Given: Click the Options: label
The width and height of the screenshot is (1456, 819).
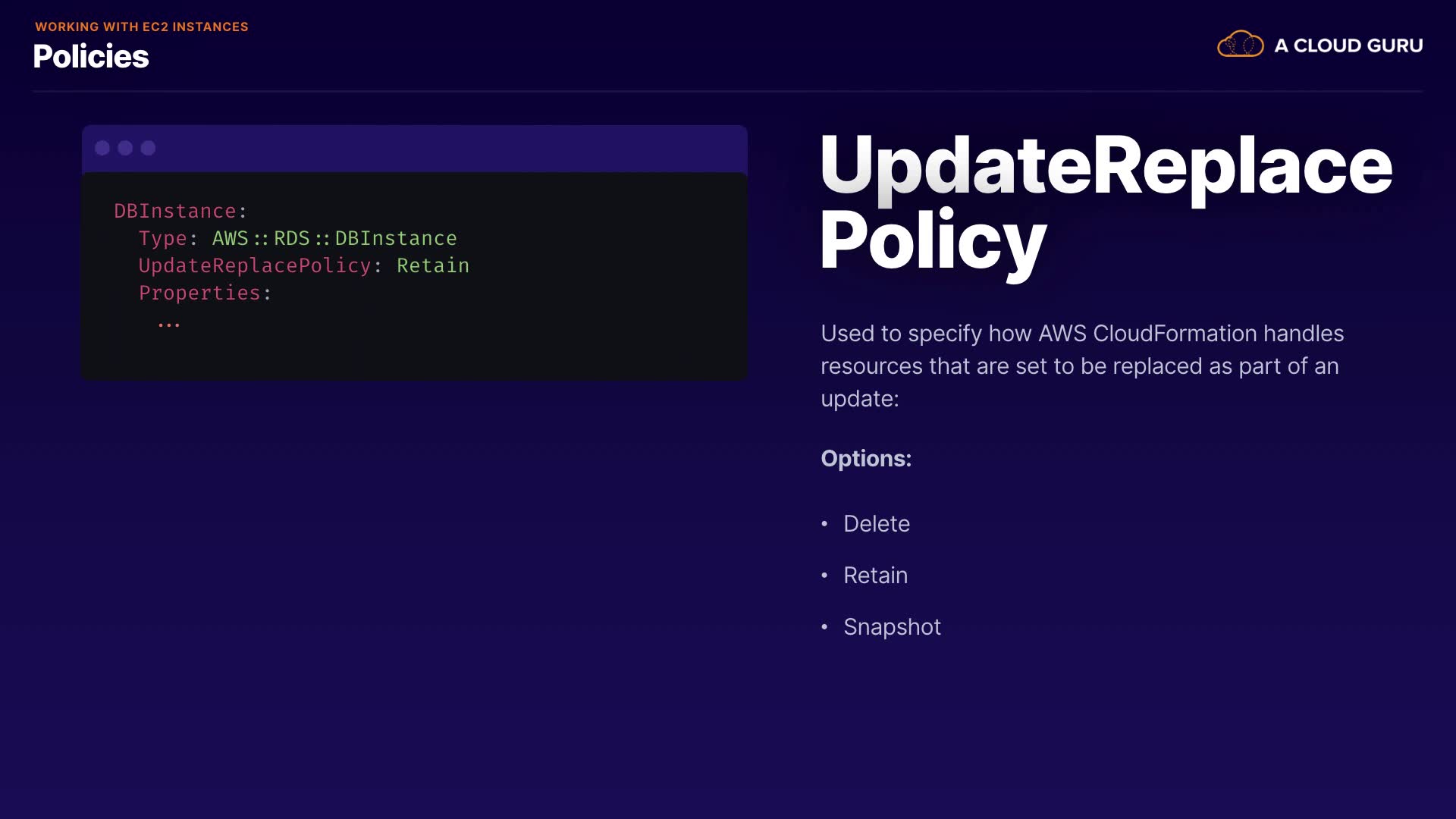Looking at the screenshot, I should coord(866,459).
